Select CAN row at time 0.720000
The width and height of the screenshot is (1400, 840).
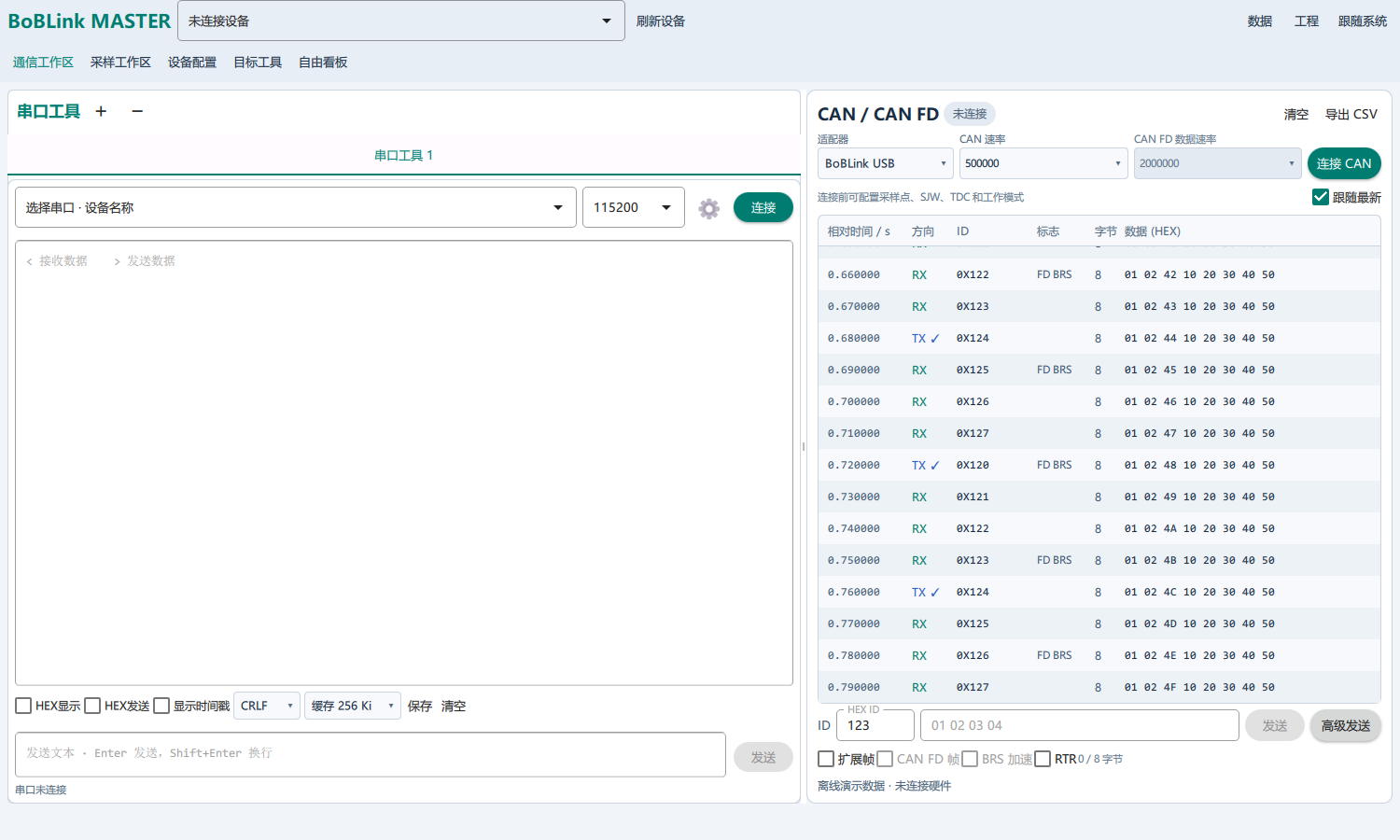1099,465
